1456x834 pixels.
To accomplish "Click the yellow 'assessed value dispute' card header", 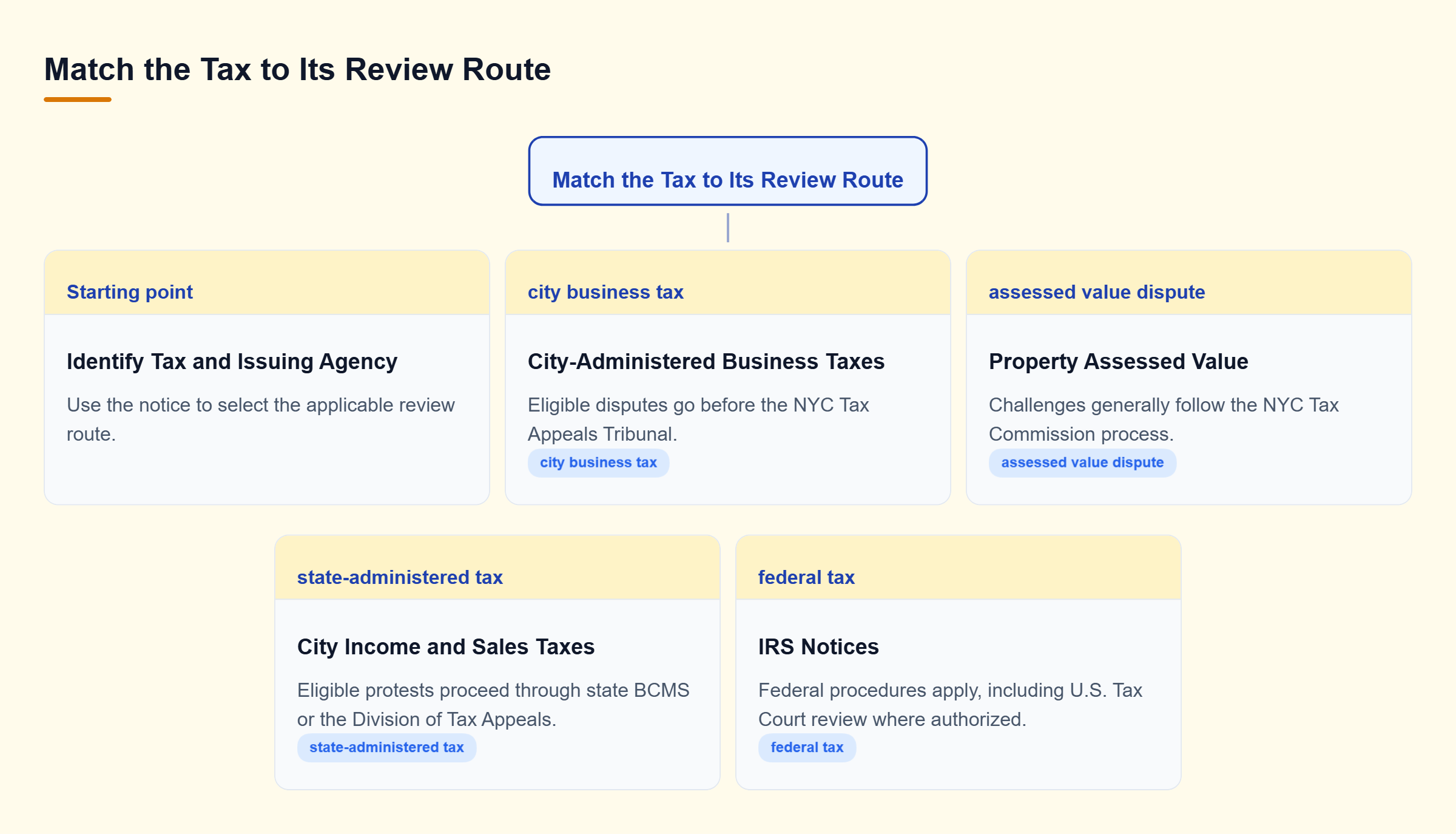I will pyautogui.click(x=1188, y=283).
